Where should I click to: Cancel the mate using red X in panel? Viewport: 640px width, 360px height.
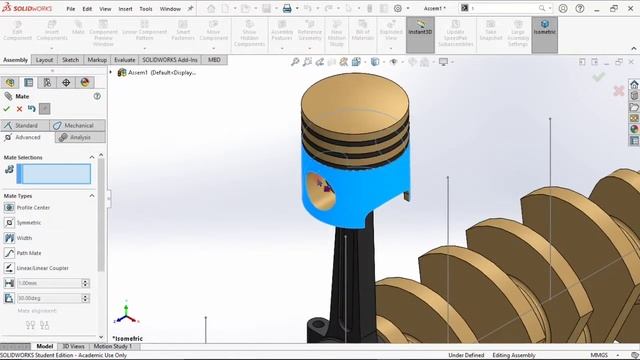coord(19,109)
